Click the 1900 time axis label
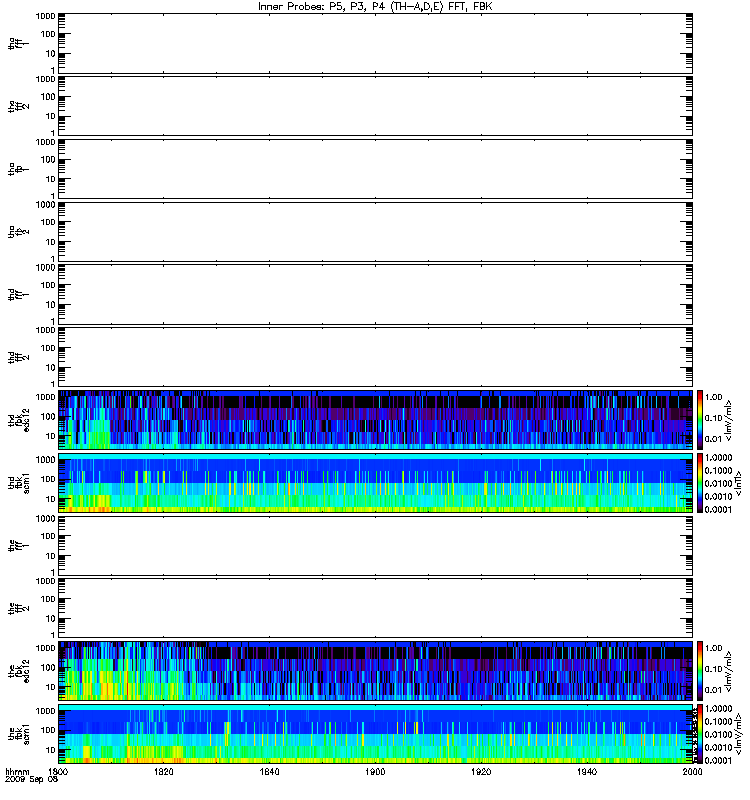 [x=375, y=771]
